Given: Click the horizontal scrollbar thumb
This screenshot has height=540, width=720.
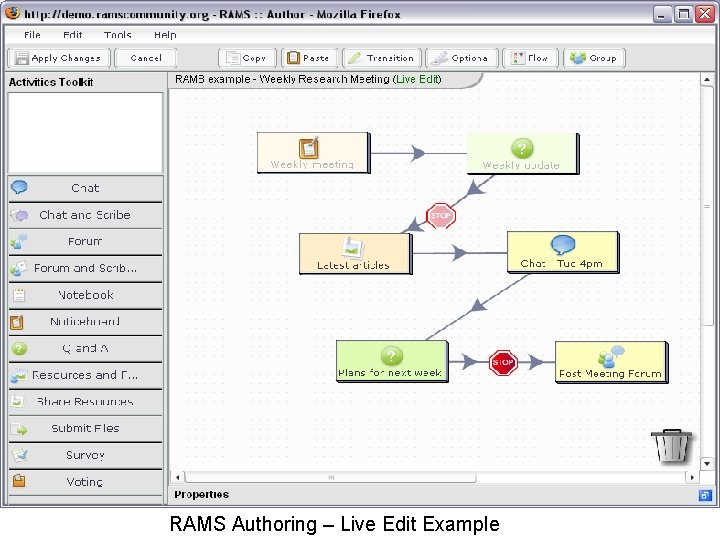Looking at the screenshot, I should point(330,478).
